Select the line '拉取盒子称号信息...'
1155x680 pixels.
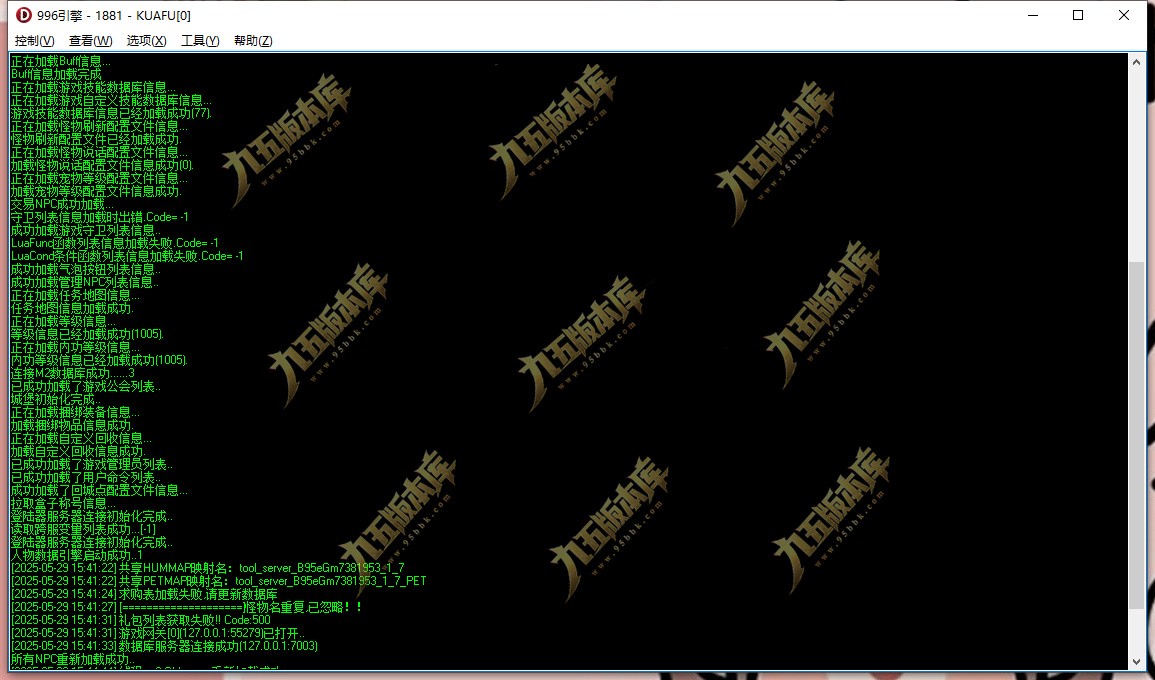63,502
